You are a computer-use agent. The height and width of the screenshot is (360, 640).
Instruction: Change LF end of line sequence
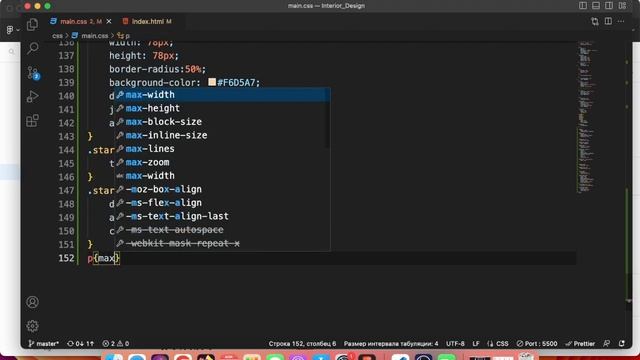pos(476,344)
